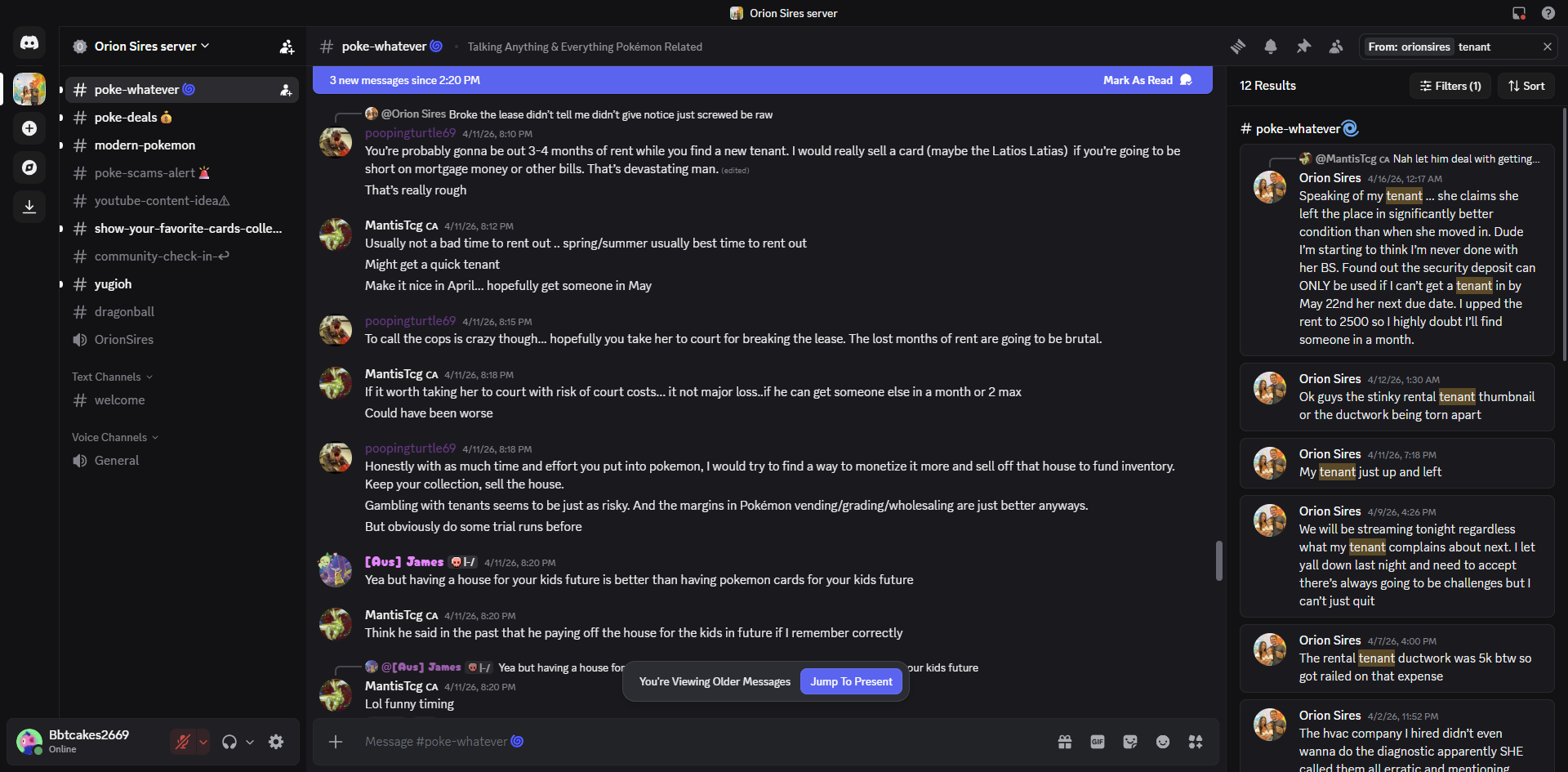Invite people icon beside server name
The width and height of the screenshot is (1568, 772).
point(287,47)
